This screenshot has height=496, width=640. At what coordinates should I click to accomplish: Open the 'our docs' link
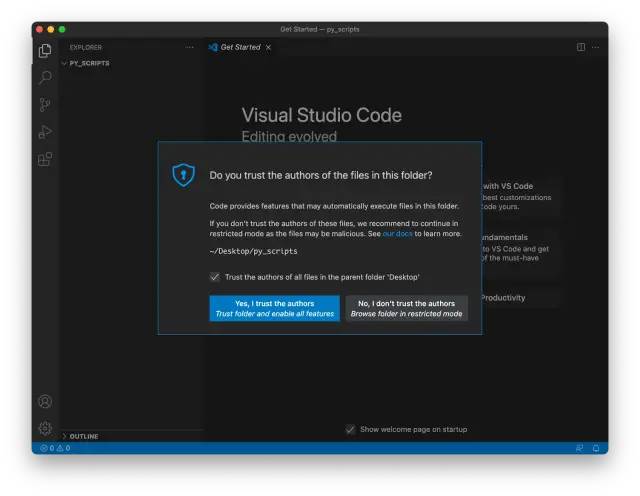[x=398, y=234]
